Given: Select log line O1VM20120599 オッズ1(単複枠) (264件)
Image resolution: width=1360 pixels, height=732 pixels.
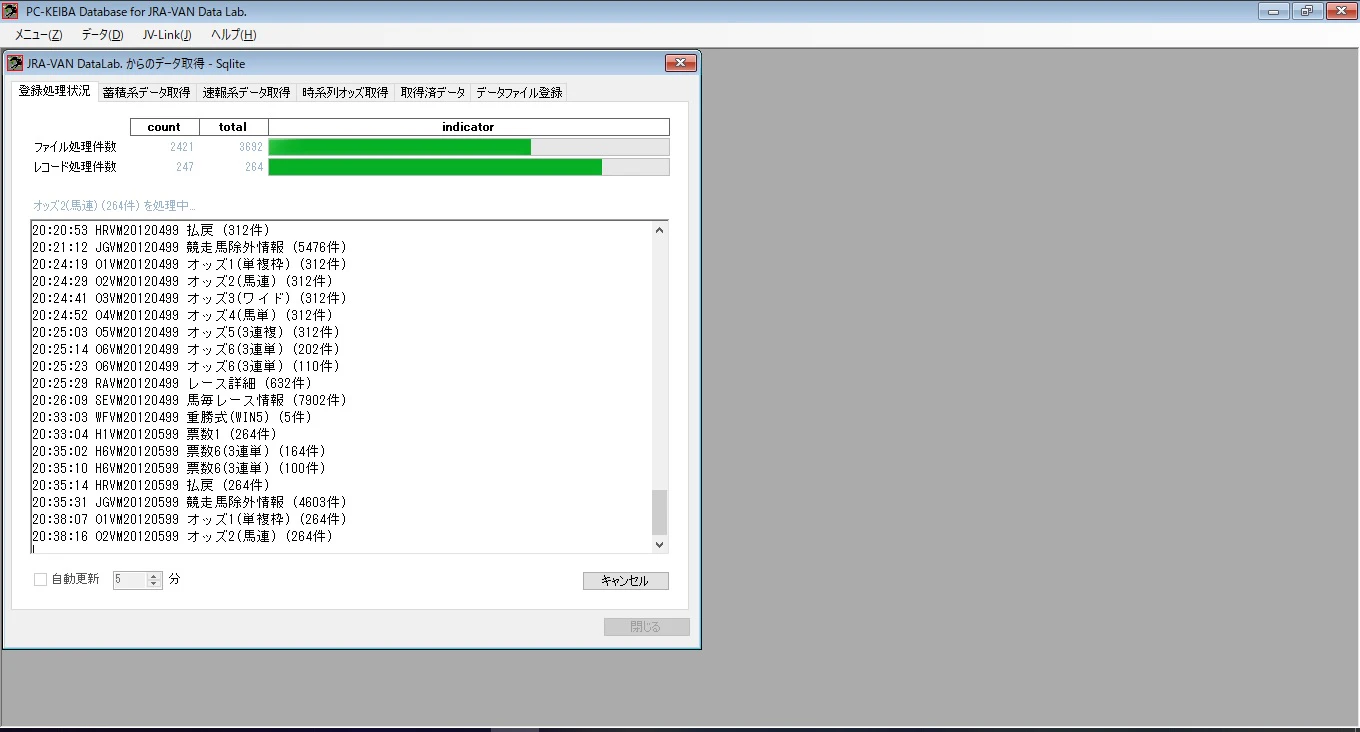Looking at the screenshot, I should (x=189, y=519).
